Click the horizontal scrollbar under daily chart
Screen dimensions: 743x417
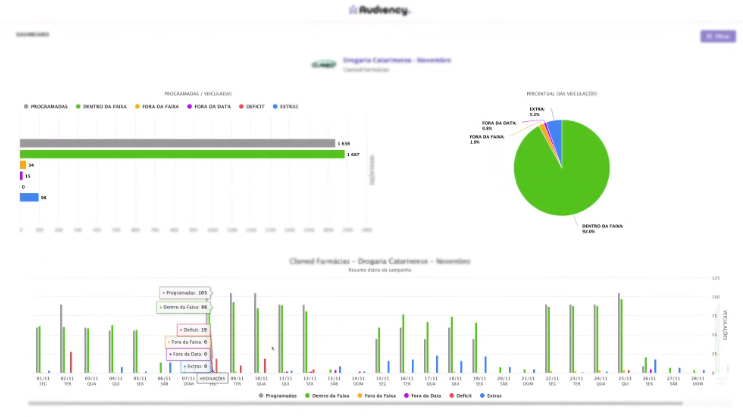point(355,403)
